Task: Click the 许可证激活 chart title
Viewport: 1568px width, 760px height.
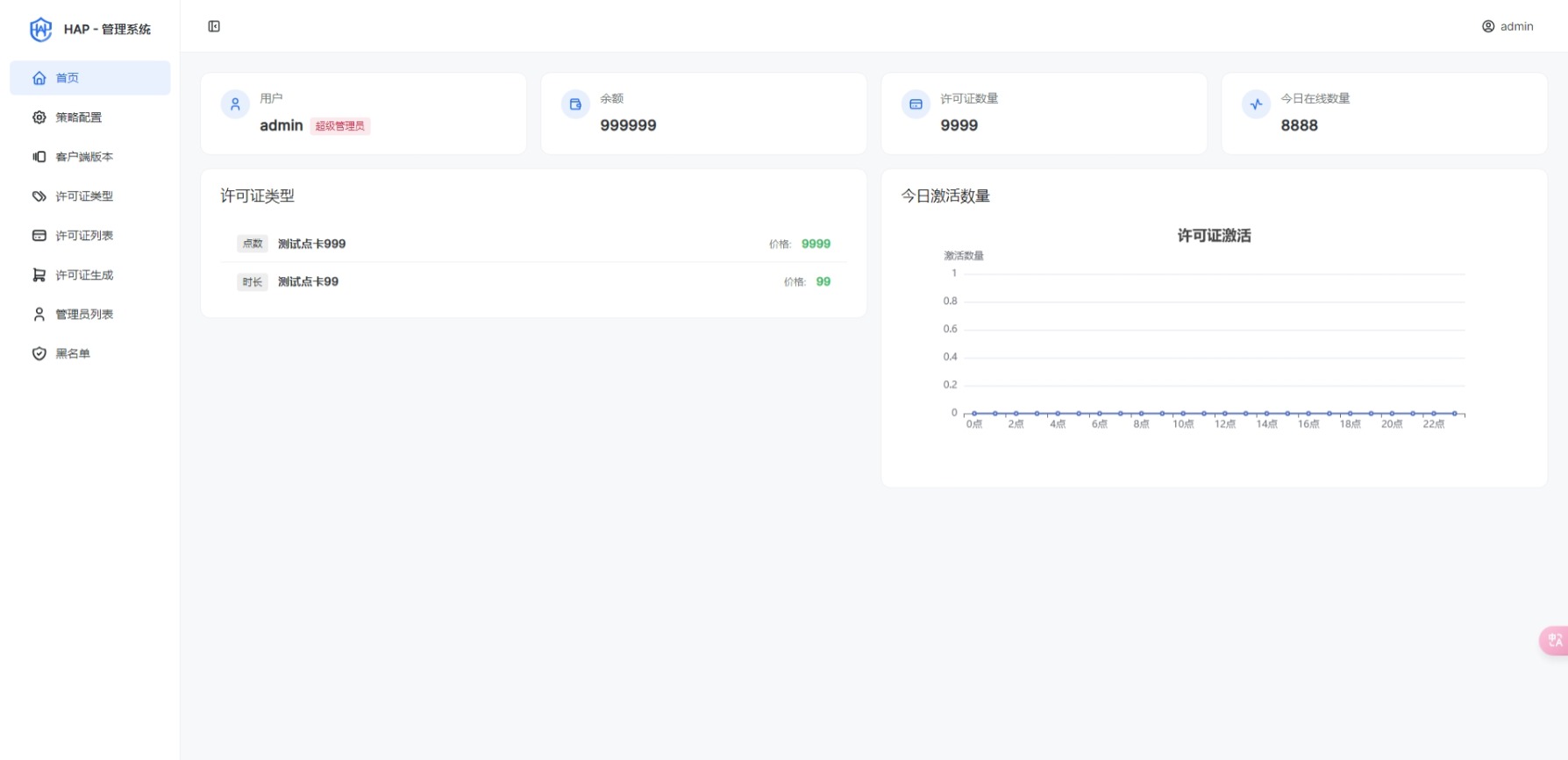Action: [x=1214, y=236]
